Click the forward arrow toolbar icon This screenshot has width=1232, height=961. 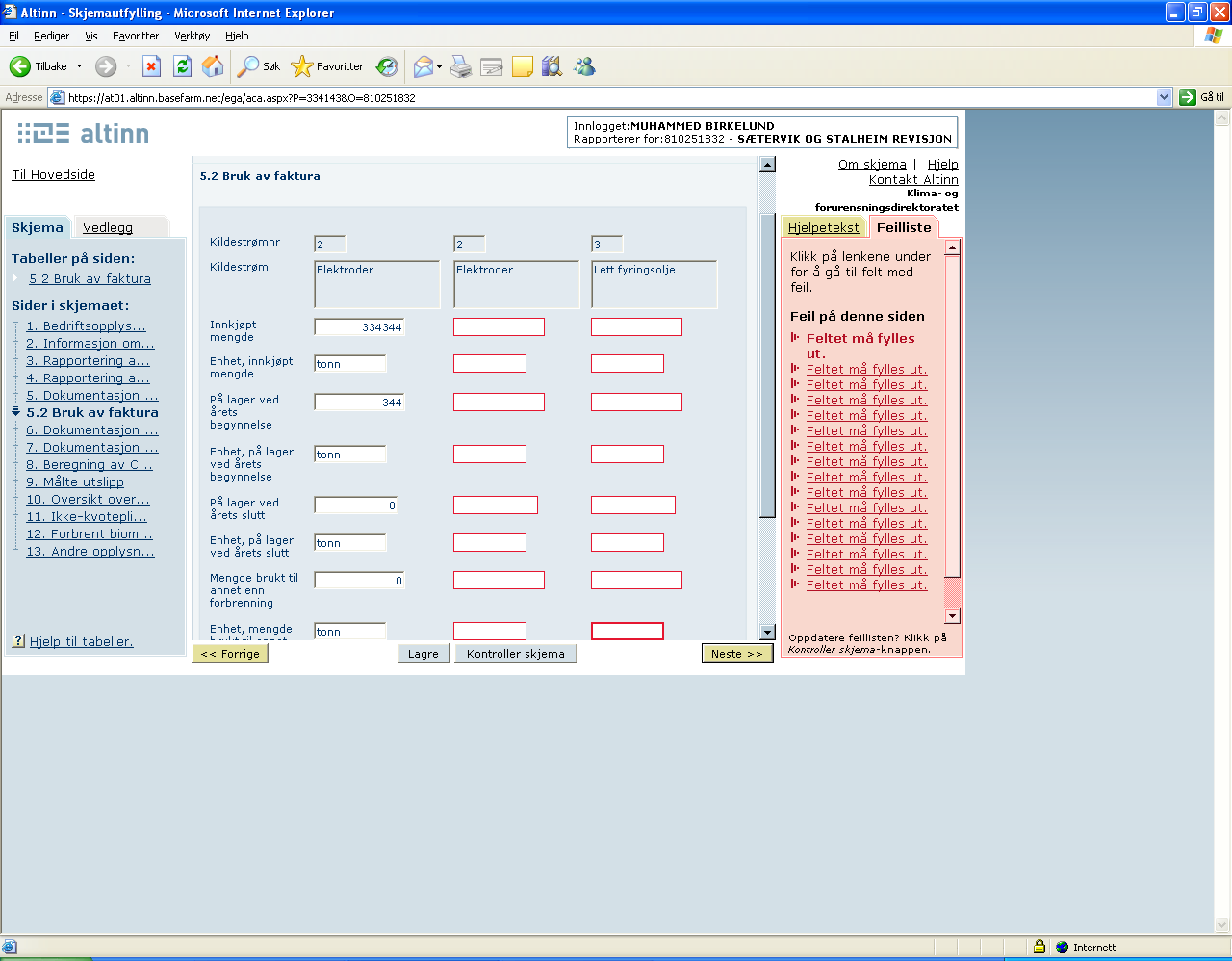(106, 66)
